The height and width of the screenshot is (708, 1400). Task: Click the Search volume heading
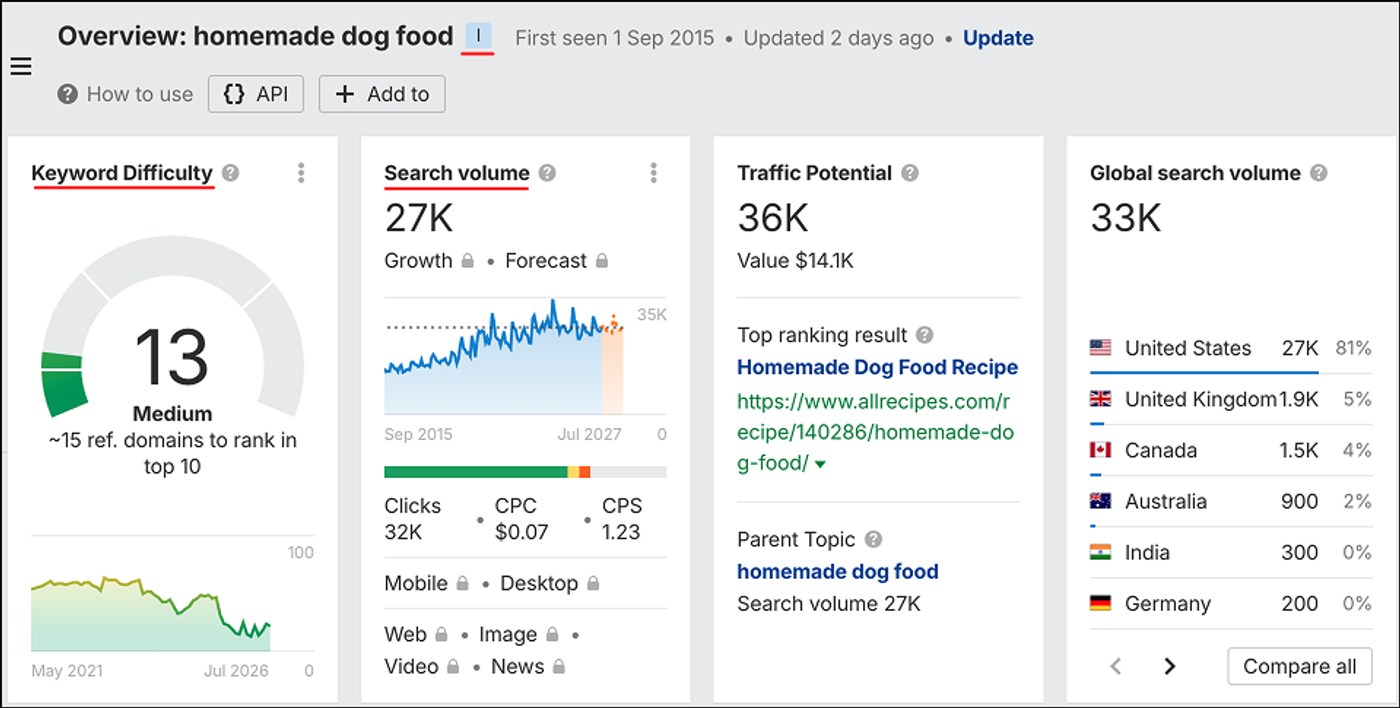pyautogui.click(x=457, y=173)
